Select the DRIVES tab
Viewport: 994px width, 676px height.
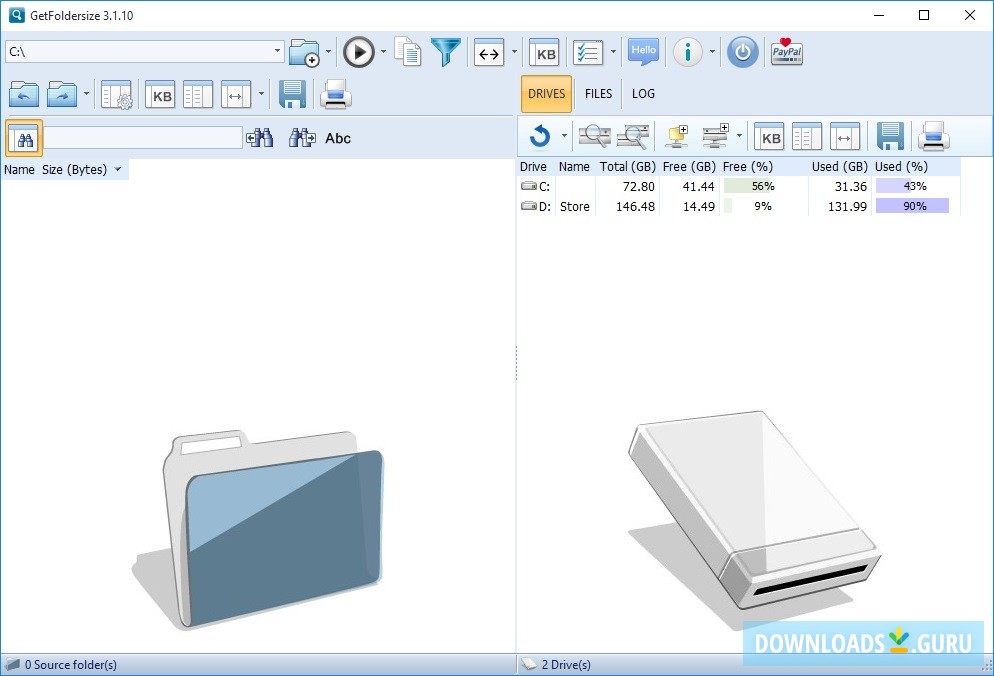pyautogui.click(x=546, y=94)
